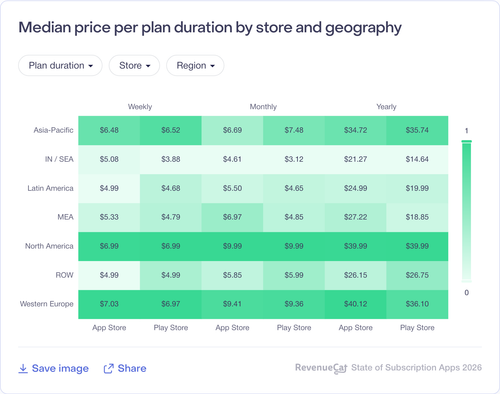Click the Western Europe row label
Image resolution: width=500 pixels, height=394 pixels.
(47, 304)
